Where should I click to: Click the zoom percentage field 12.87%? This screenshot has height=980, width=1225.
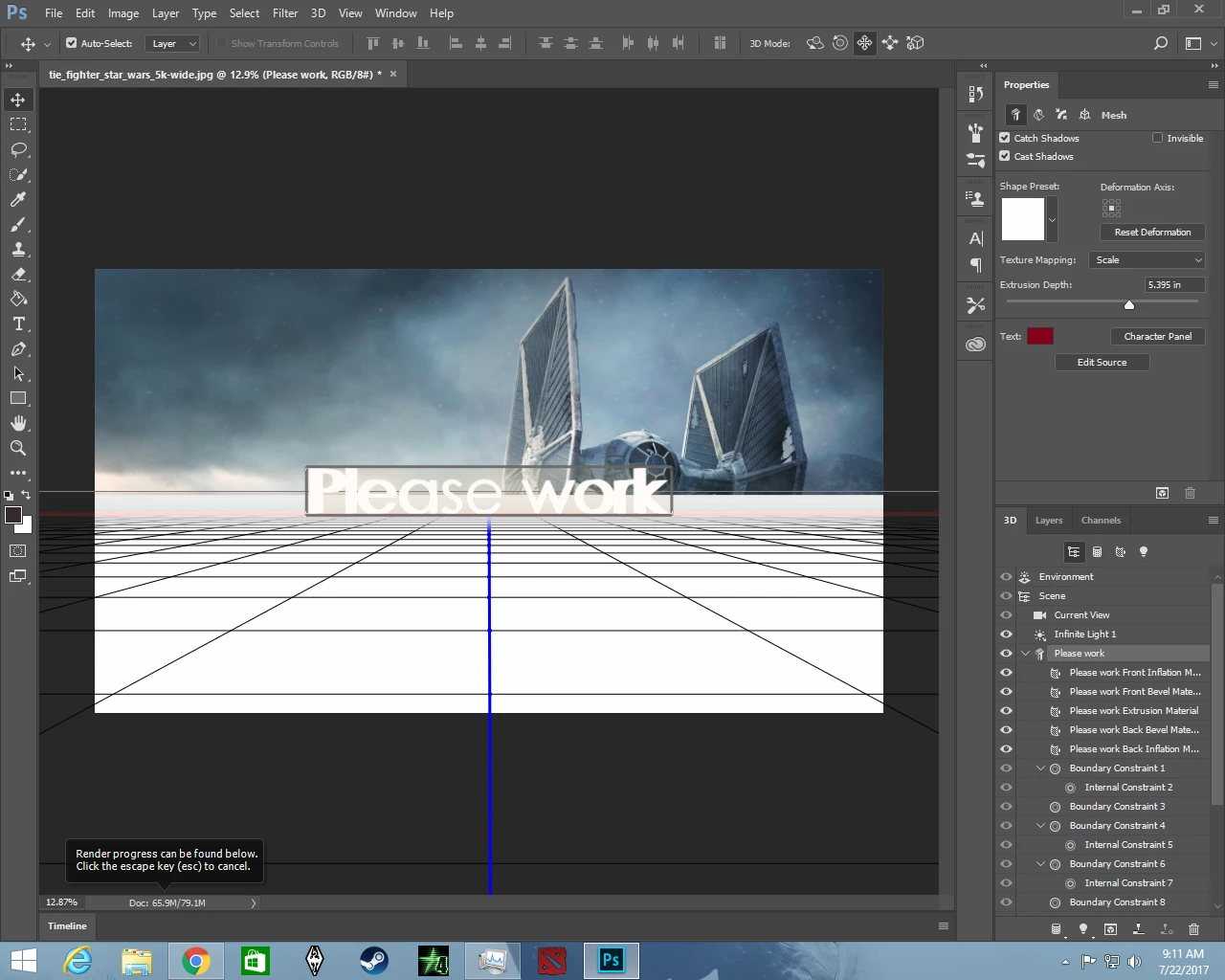pos(62,902)
